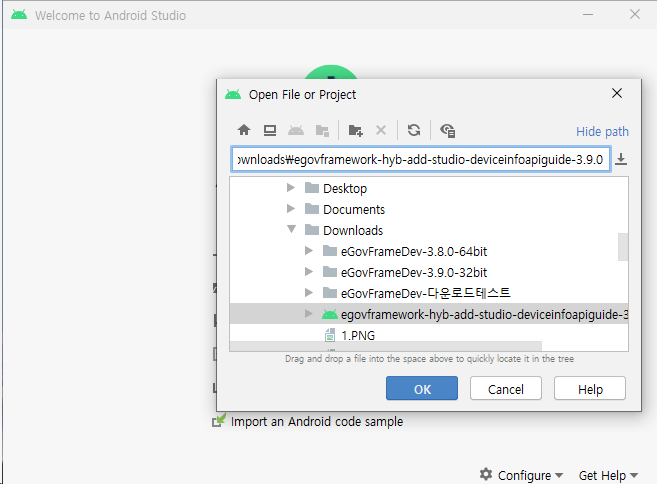
Task: Select the eGovFrameDev-3.9.0-32bit folder
Action: (413, 272)
